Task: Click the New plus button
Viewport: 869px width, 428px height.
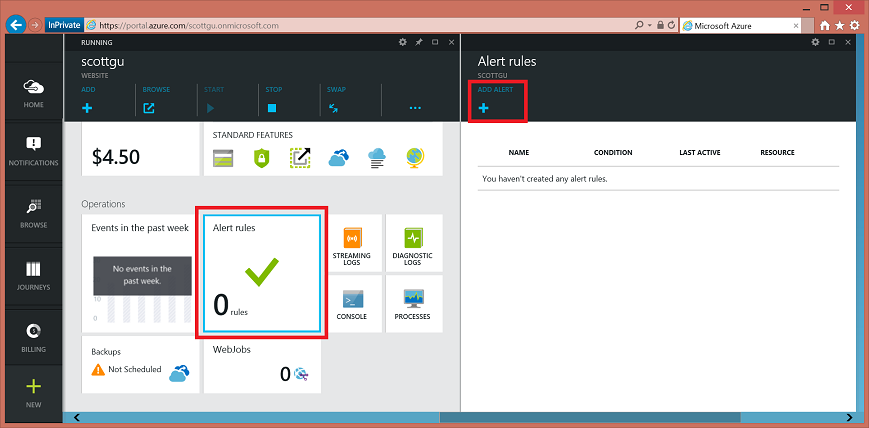Action: click(33, 393)
